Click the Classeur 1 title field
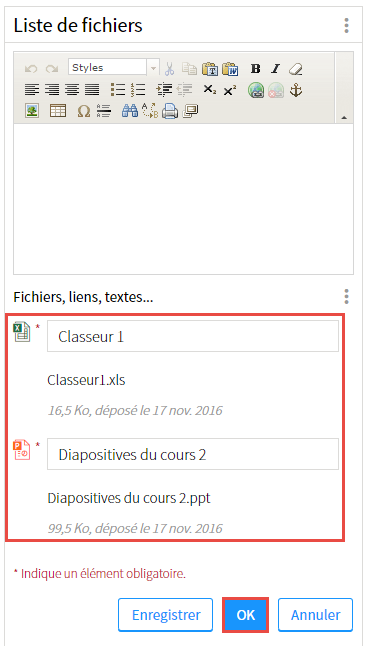Screen dimensions: 365x646 pos(193,336)
